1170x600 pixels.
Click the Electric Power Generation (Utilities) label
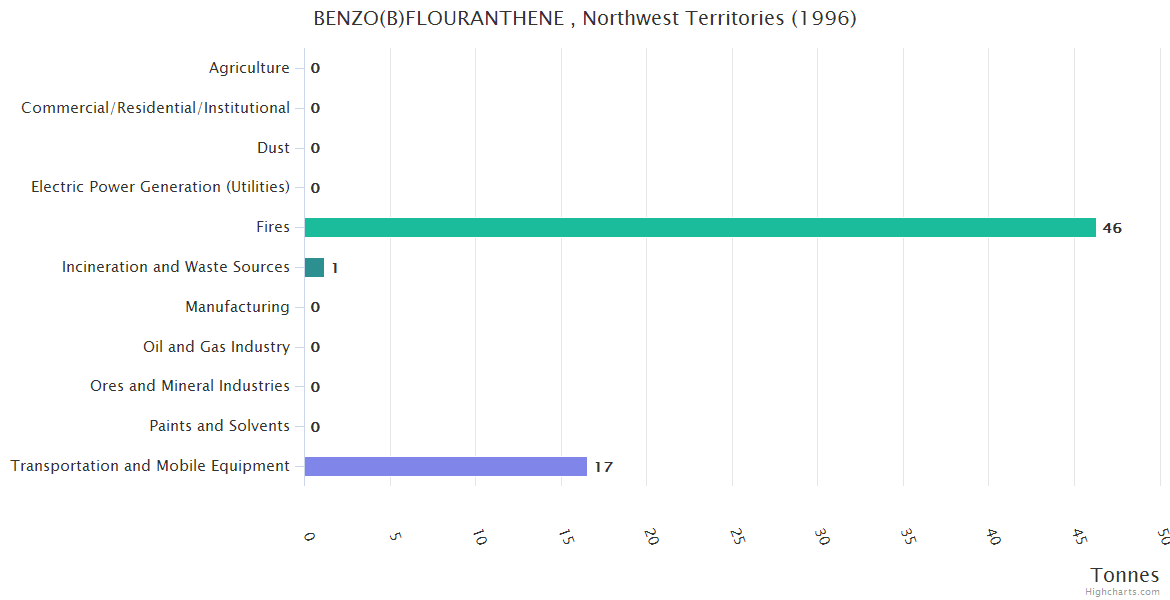click(x=161, y=187)
